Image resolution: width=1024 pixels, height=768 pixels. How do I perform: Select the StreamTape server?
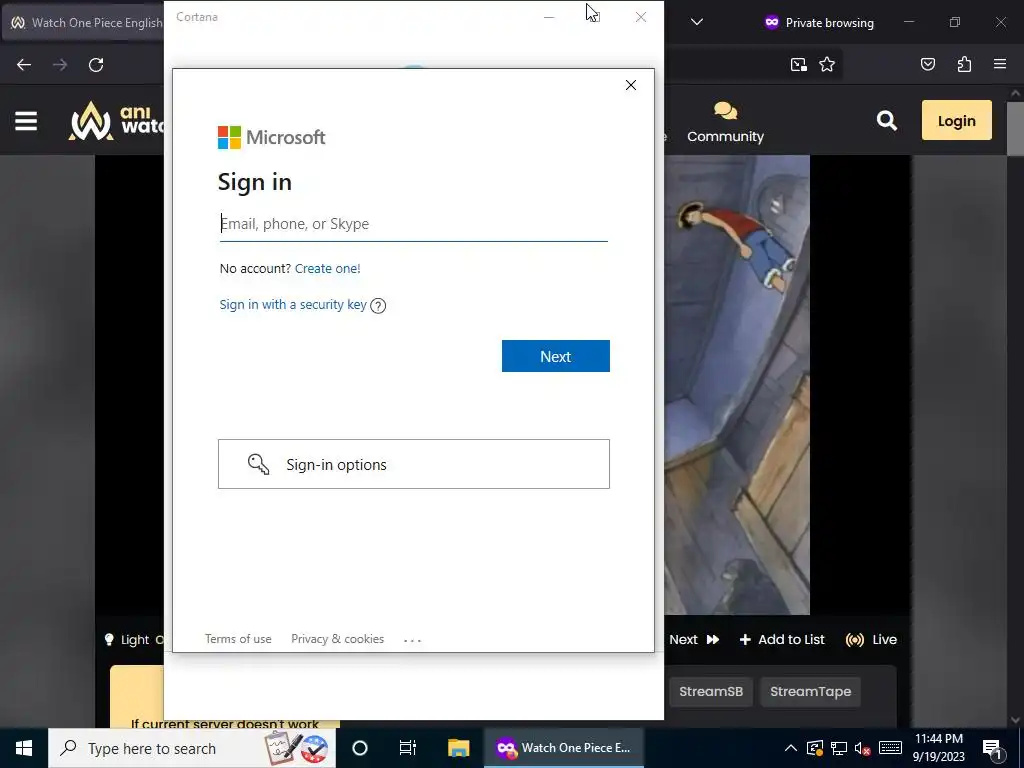[810, 692]
